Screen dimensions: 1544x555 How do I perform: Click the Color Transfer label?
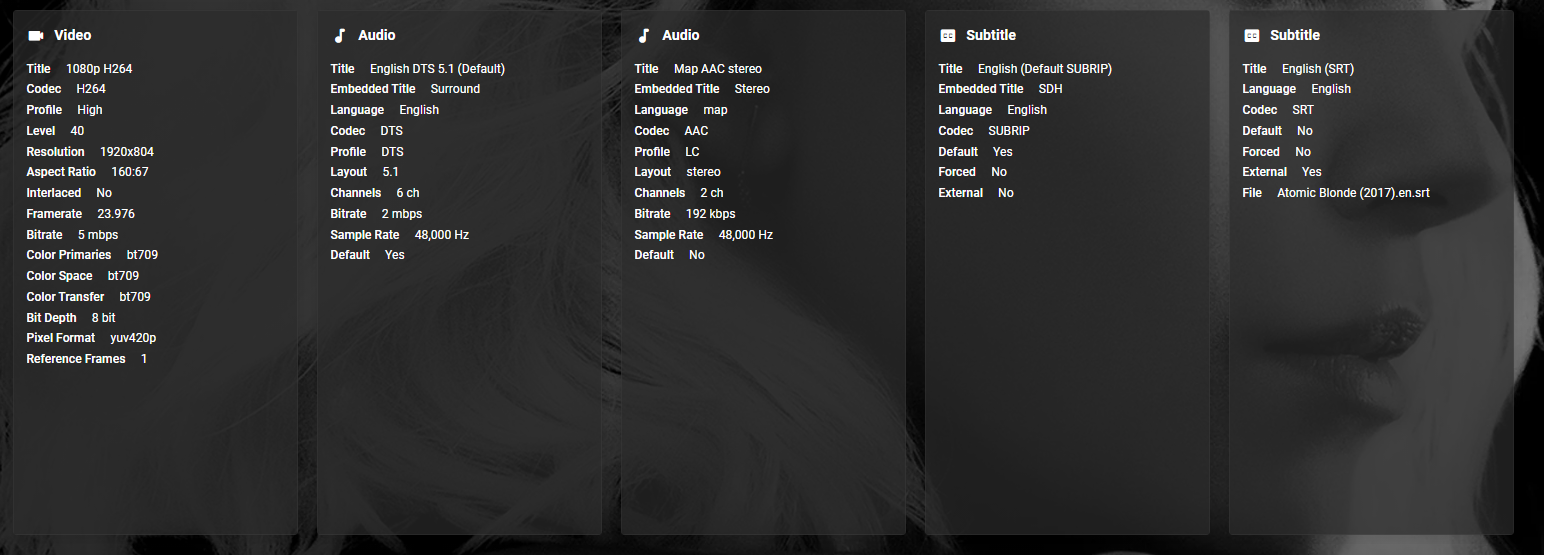click(x=65, y=297)
